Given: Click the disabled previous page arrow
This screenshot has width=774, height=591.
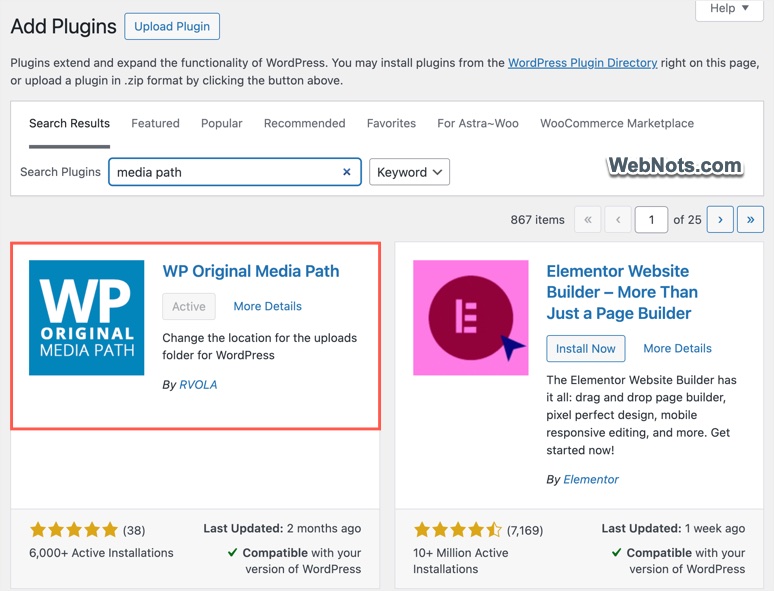Looking at the screenshot, I should click(x=618, y=219).
